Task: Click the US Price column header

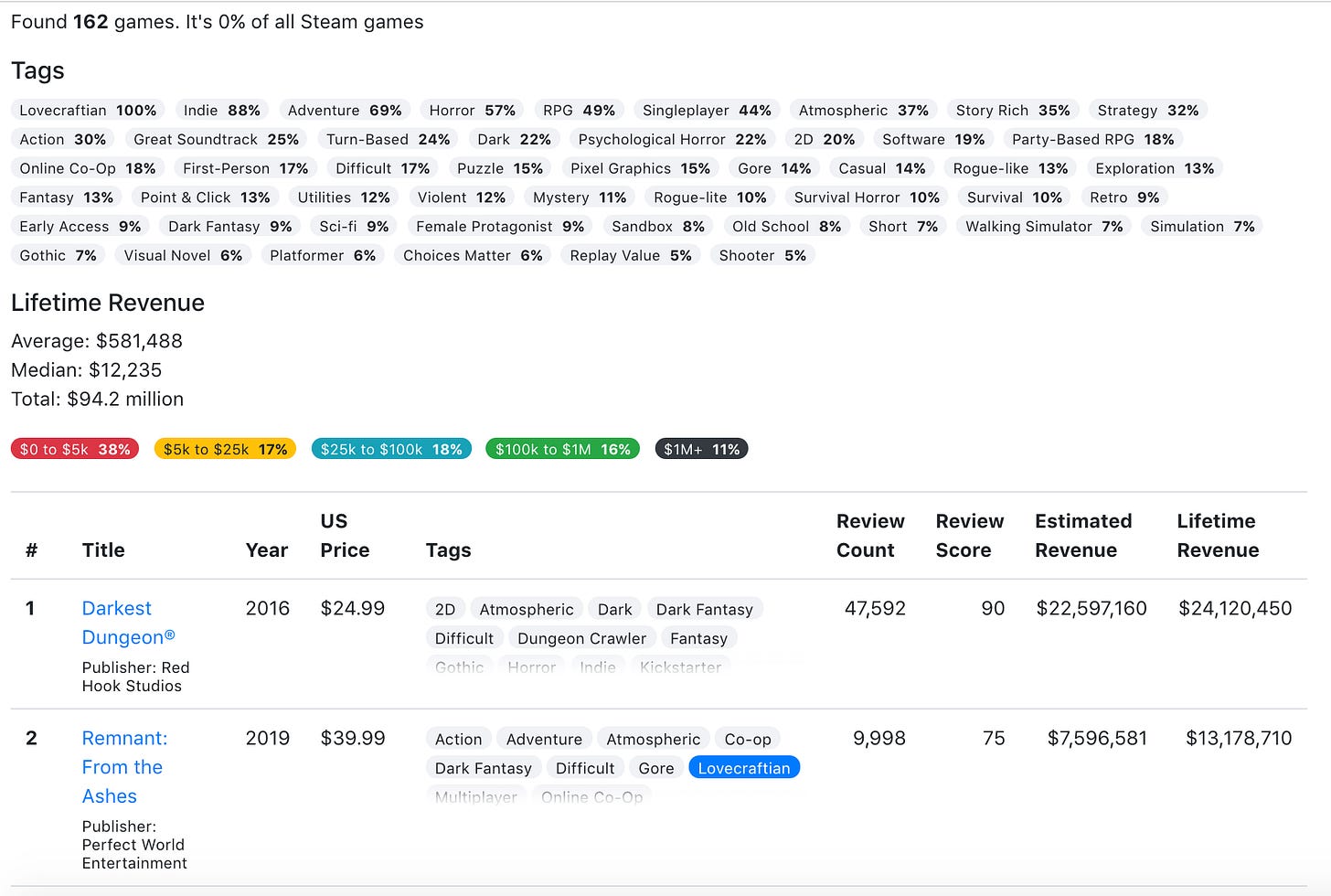Action: (345, 536)
